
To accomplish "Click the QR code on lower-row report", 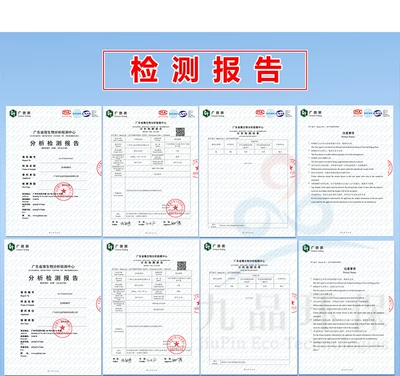I will [181, 265].
